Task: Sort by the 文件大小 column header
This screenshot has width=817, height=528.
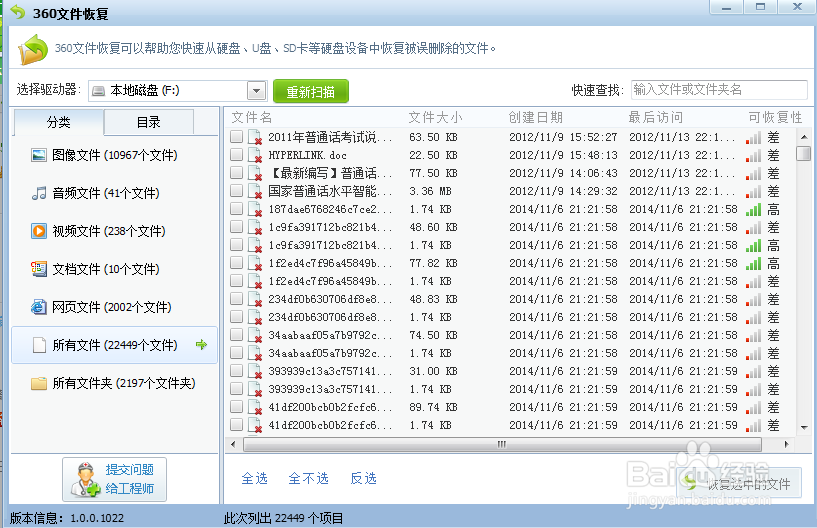Action: point(435,117)
